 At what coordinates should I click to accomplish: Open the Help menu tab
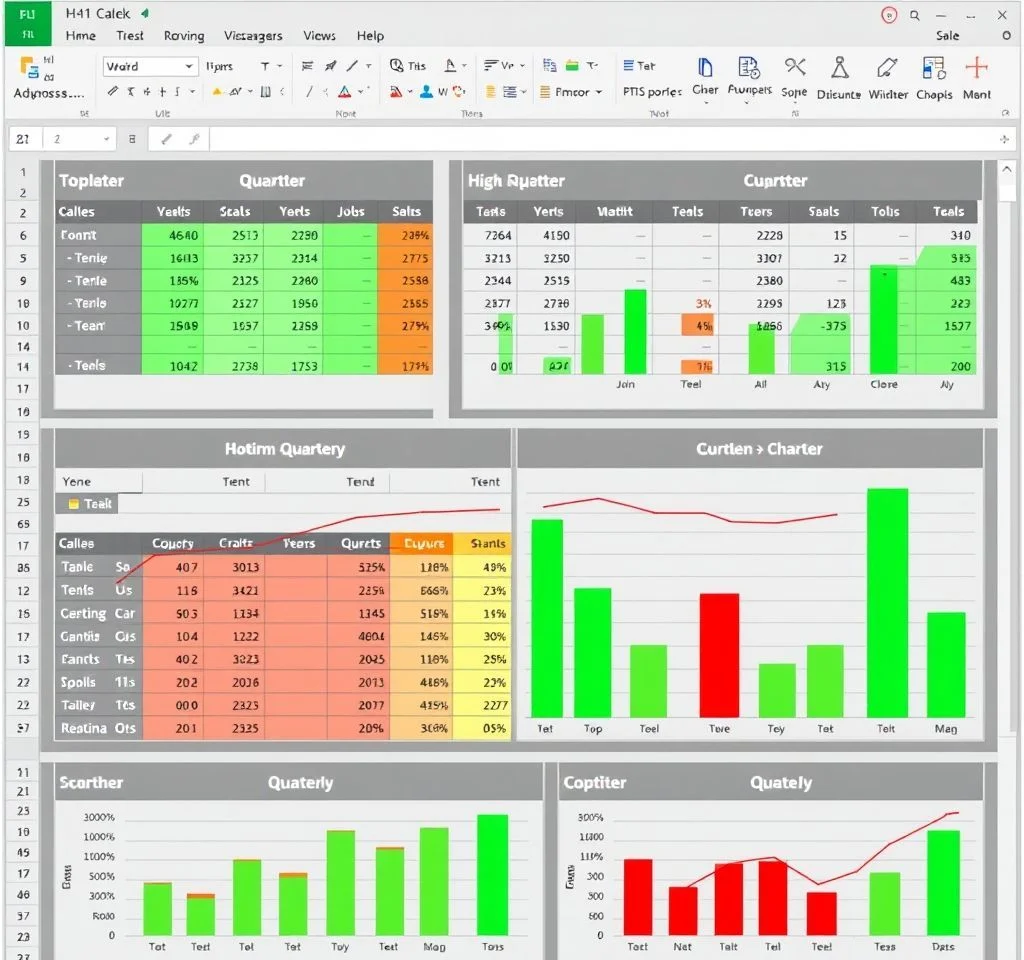[370, 35]
